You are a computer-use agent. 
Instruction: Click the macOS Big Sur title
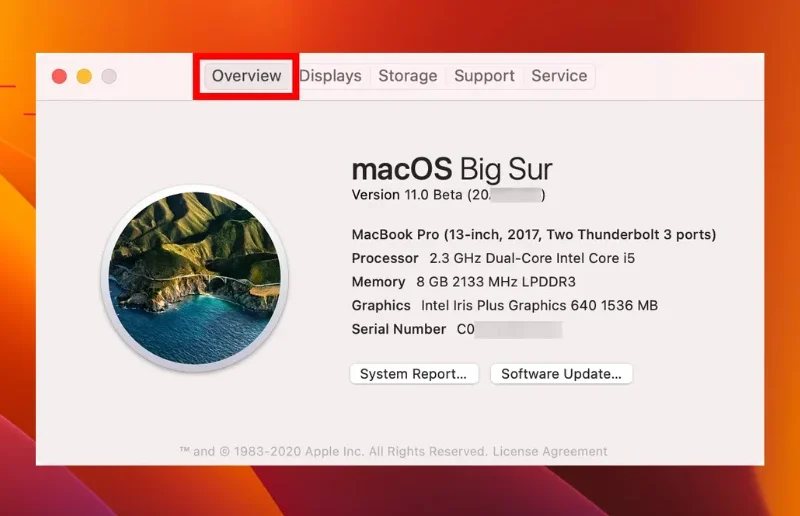pos(452,169)
